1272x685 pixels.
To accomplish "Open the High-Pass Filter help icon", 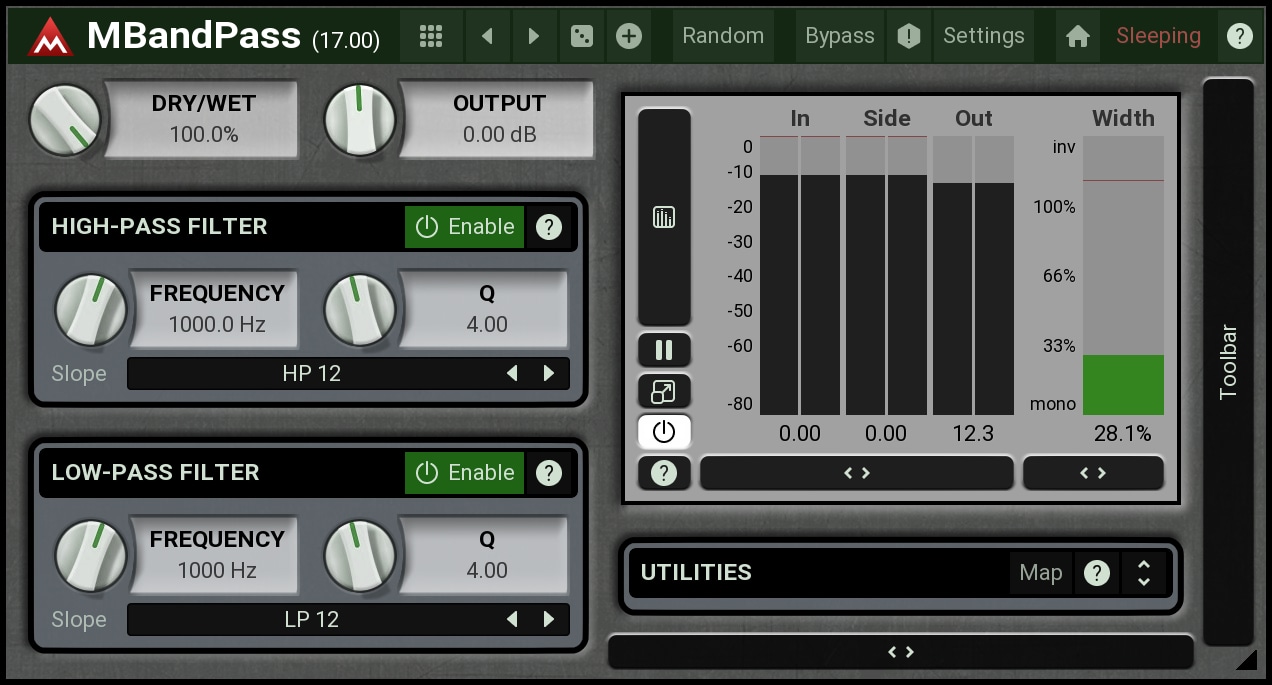I will (548, 227).
